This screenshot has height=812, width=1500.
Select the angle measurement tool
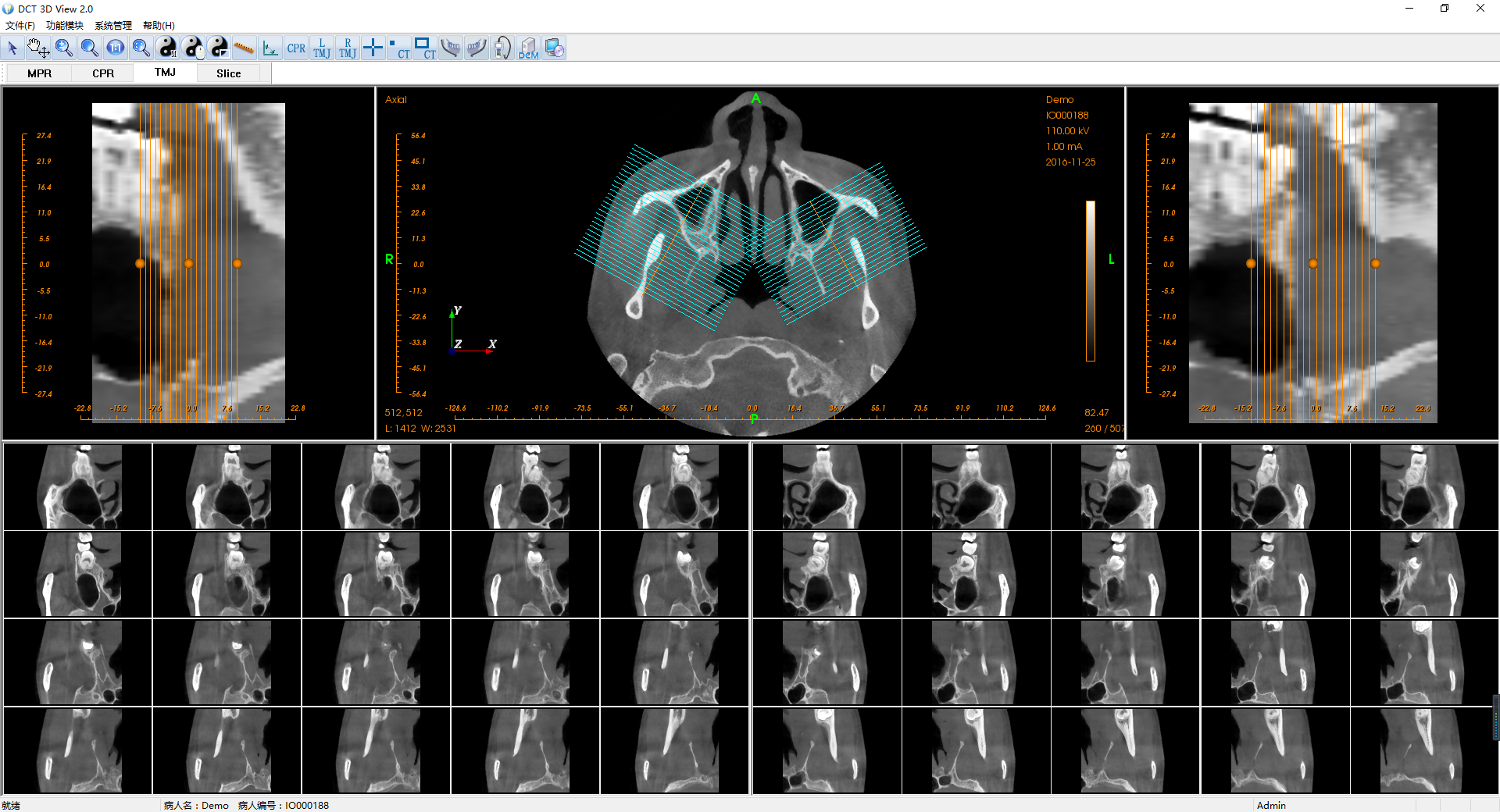(270, 48)
